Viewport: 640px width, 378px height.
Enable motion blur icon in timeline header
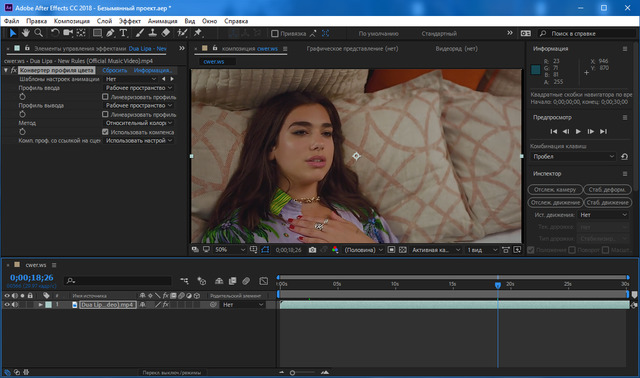tap(246, 281)
